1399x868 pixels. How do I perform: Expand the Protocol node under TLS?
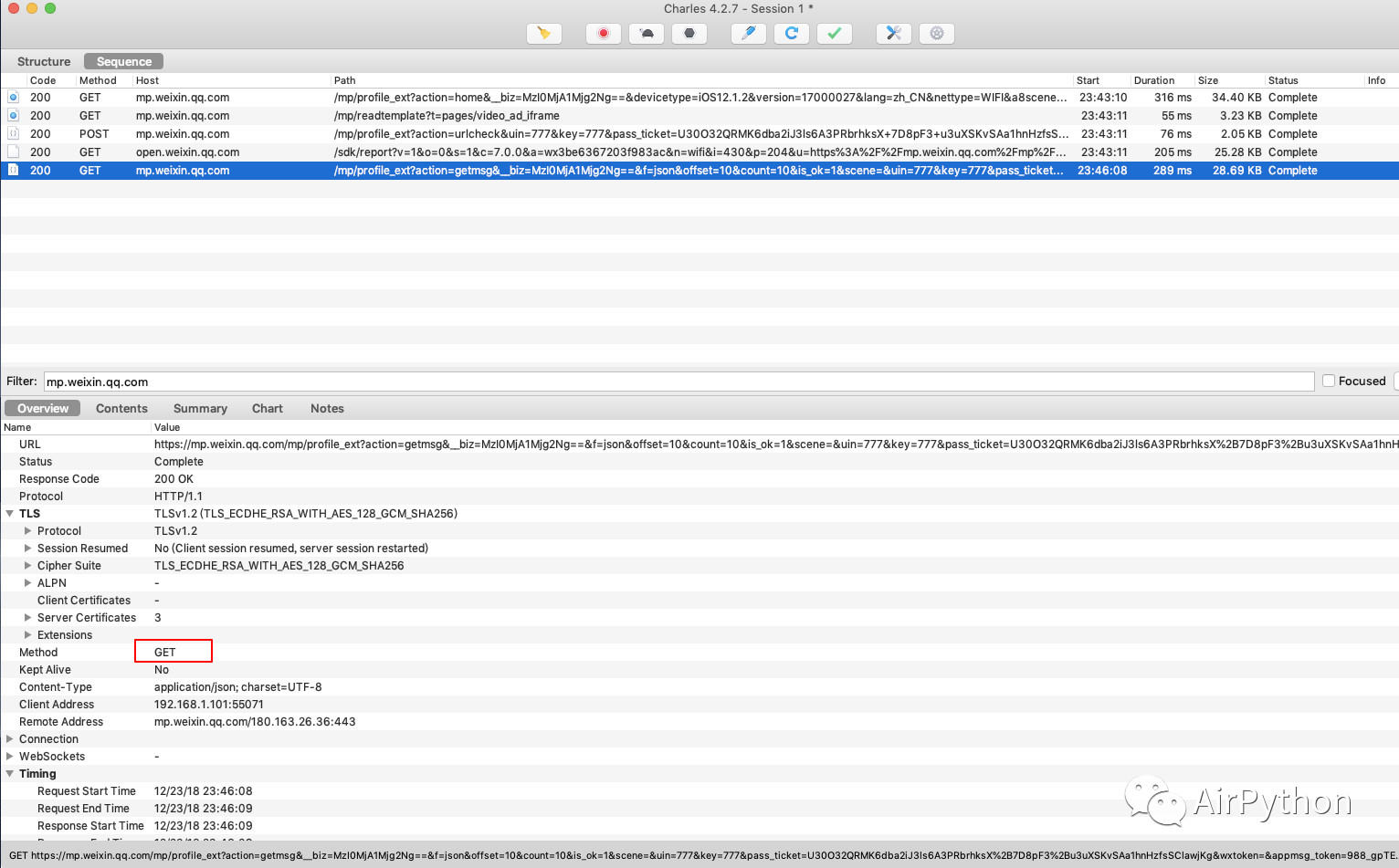point(28,531)
